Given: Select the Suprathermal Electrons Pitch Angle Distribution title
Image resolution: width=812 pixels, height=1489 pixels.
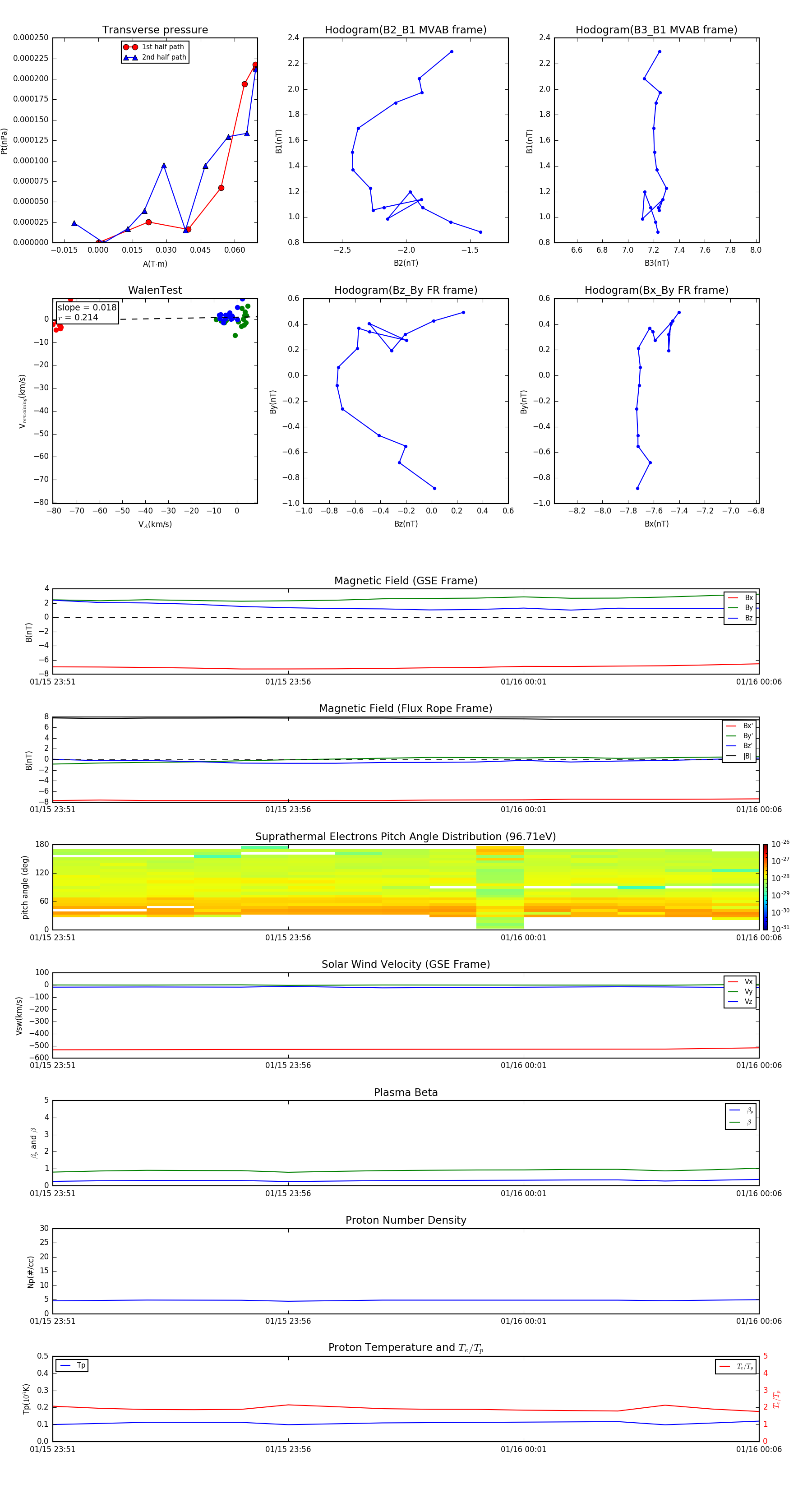Looking at the screenshot, I should pyautogui.click(x=406, y=837).
